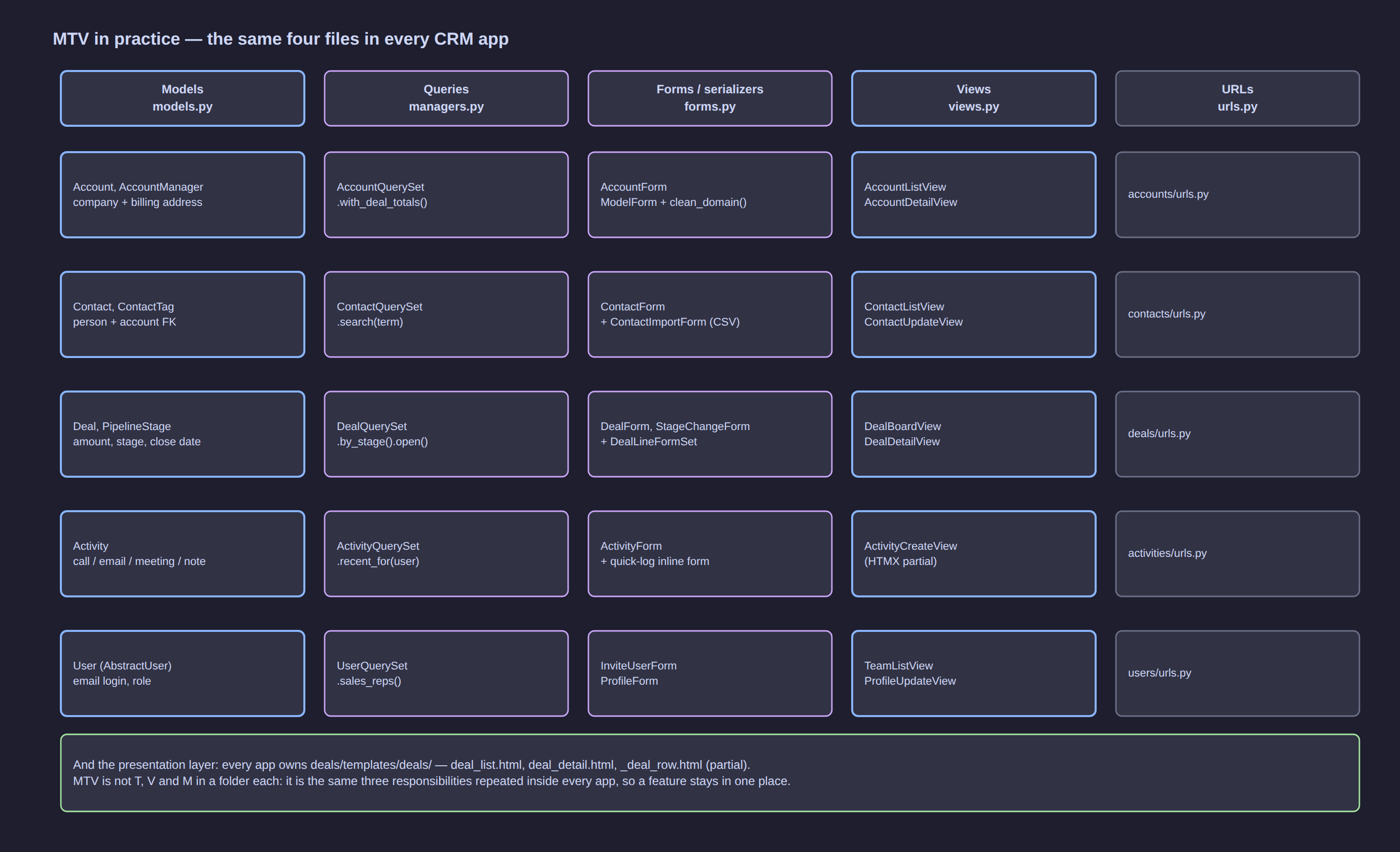This screenshot has height=852, width=1400.
Task: Select the Queries managers.py header
Action: pyautogui.click(x=446, y=98)
